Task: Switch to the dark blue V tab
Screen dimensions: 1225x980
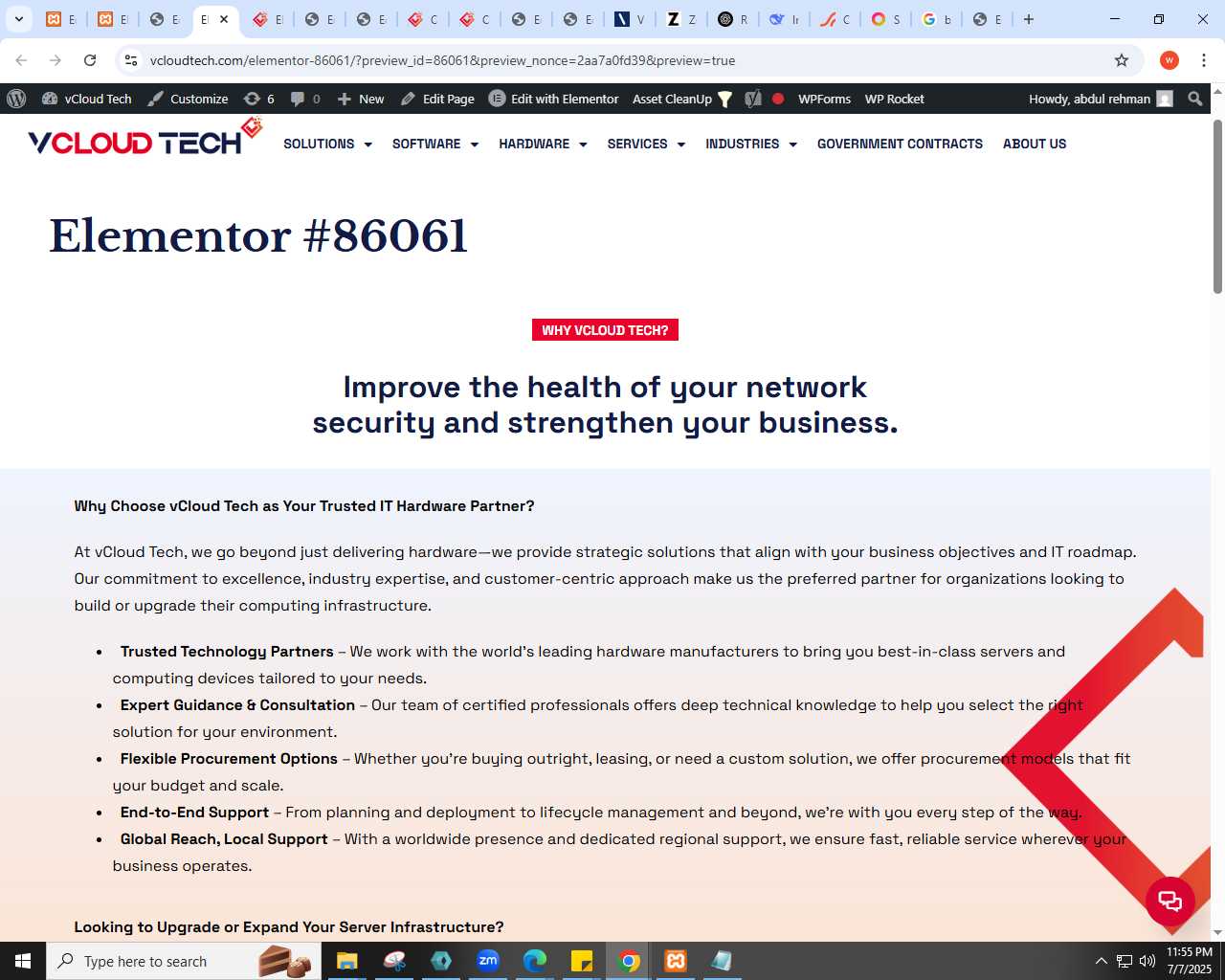Action: tap(630, 19)
